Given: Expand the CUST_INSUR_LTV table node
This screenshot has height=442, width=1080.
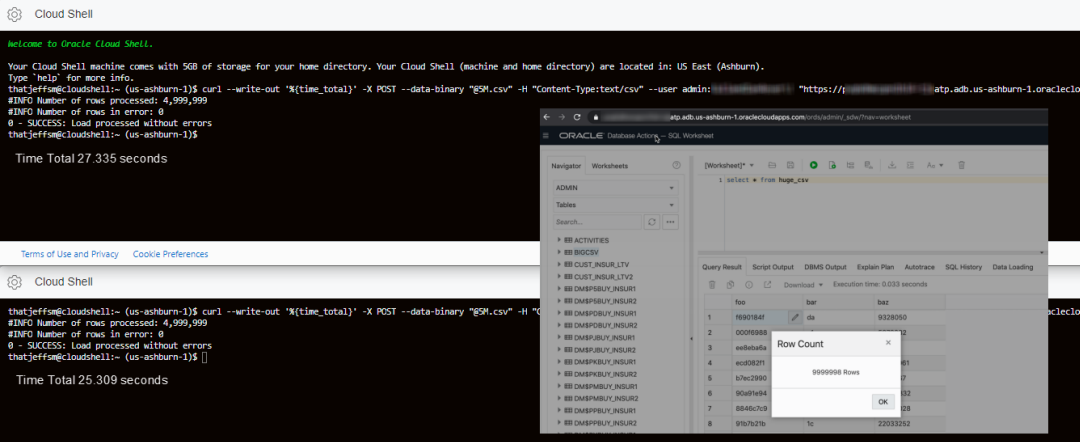Looking at the screenshot, I should click(559, 264).
